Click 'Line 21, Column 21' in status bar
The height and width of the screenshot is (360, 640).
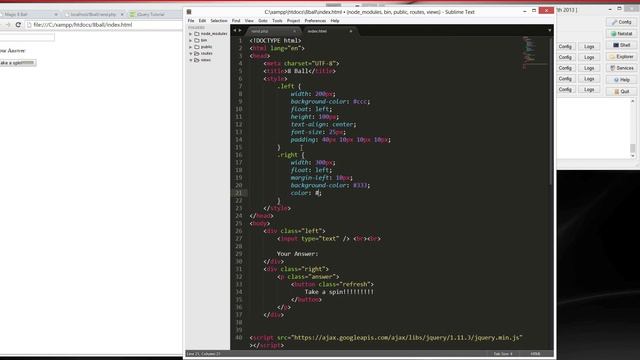pos(203,354)
